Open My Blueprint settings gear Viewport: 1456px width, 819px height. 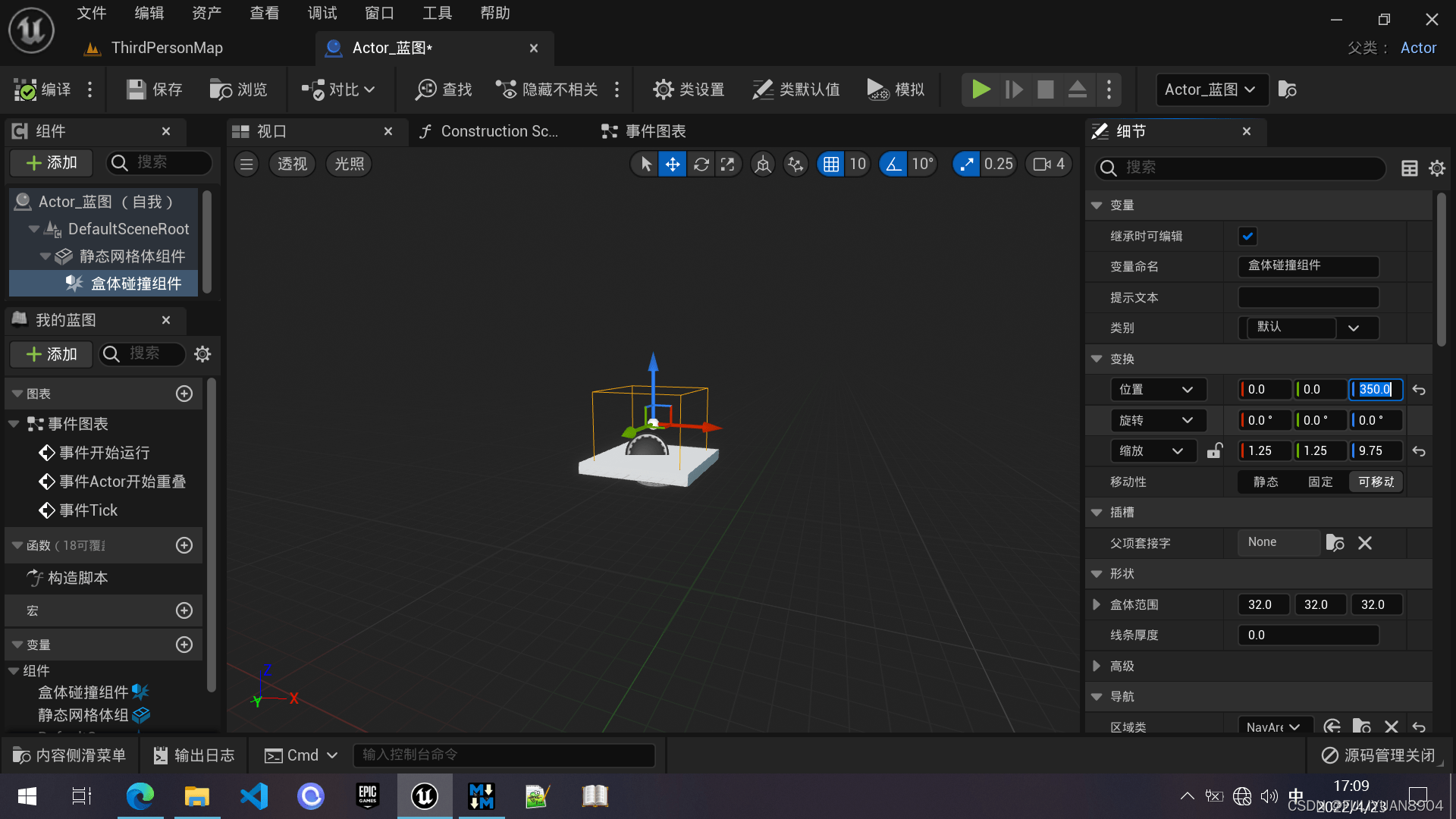[x=202, y=354]
